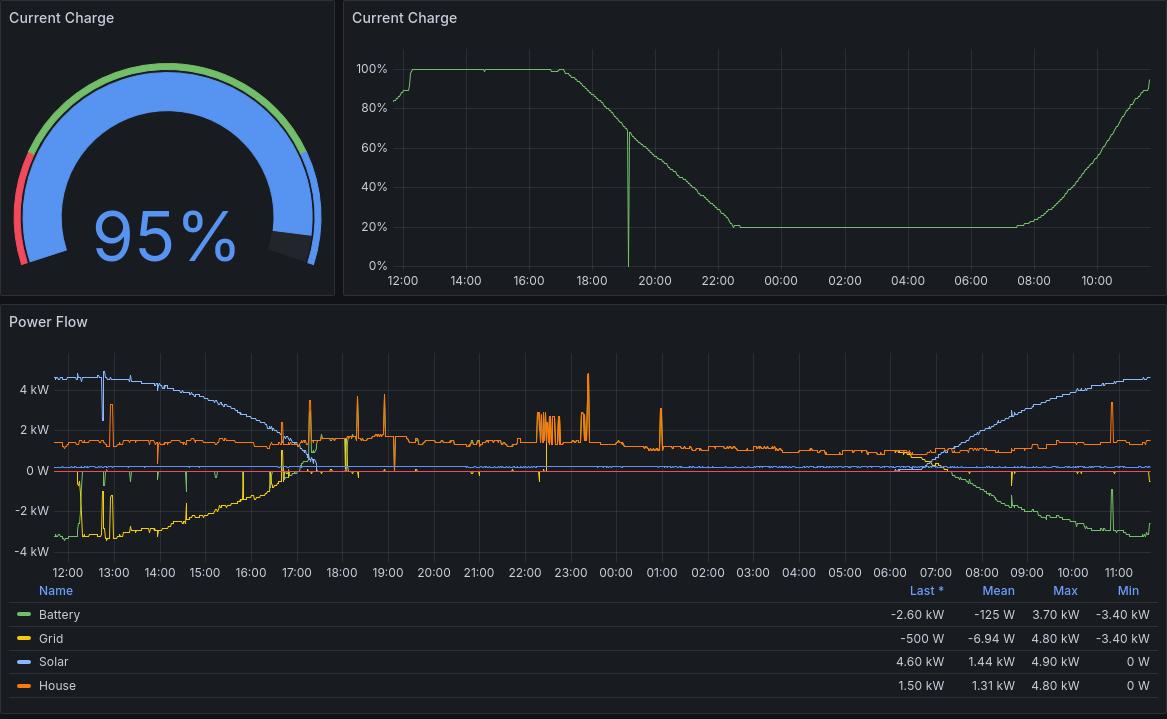Toggle the Battery series in the legend
Screen dimensions: 1167x719
click(x=59, y=615)
